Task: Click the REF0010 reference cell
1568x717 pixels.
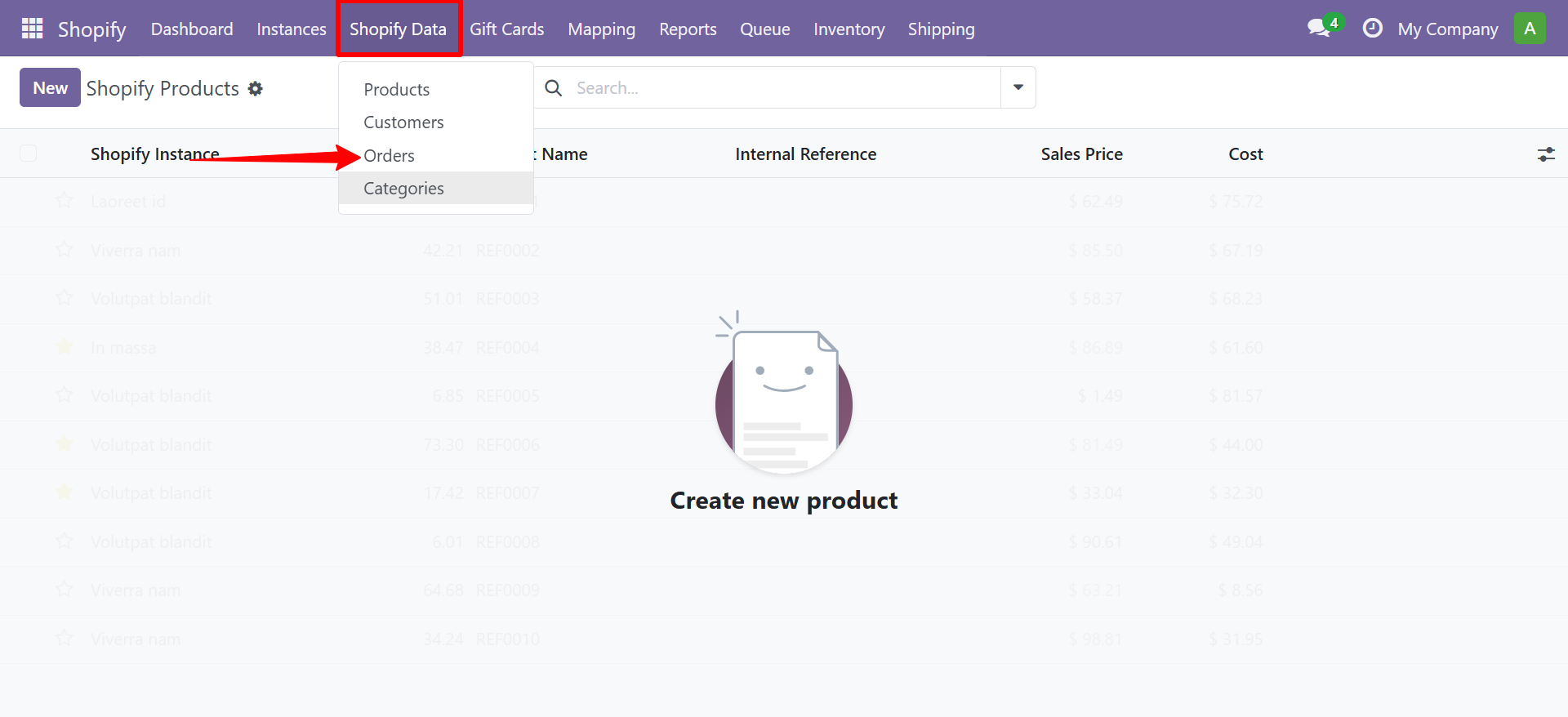Action: click(508, 639)
